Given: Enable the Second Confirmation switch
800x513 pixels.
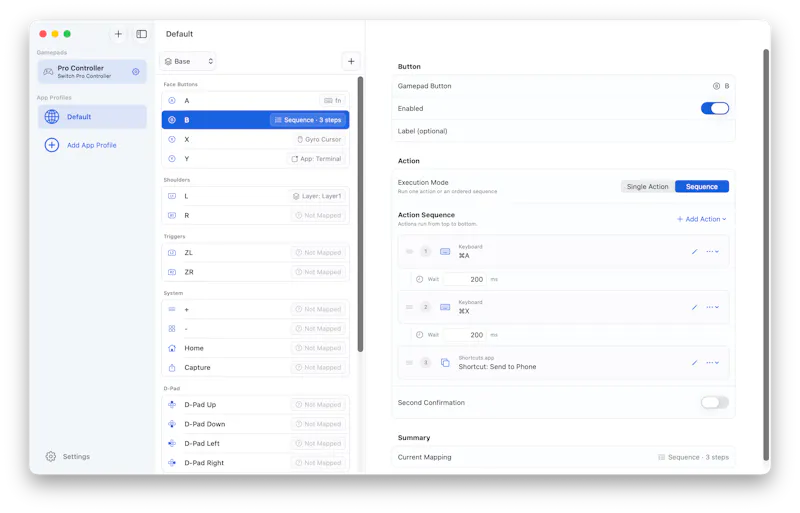Looking at the screenshot, I should coord(715,403).
